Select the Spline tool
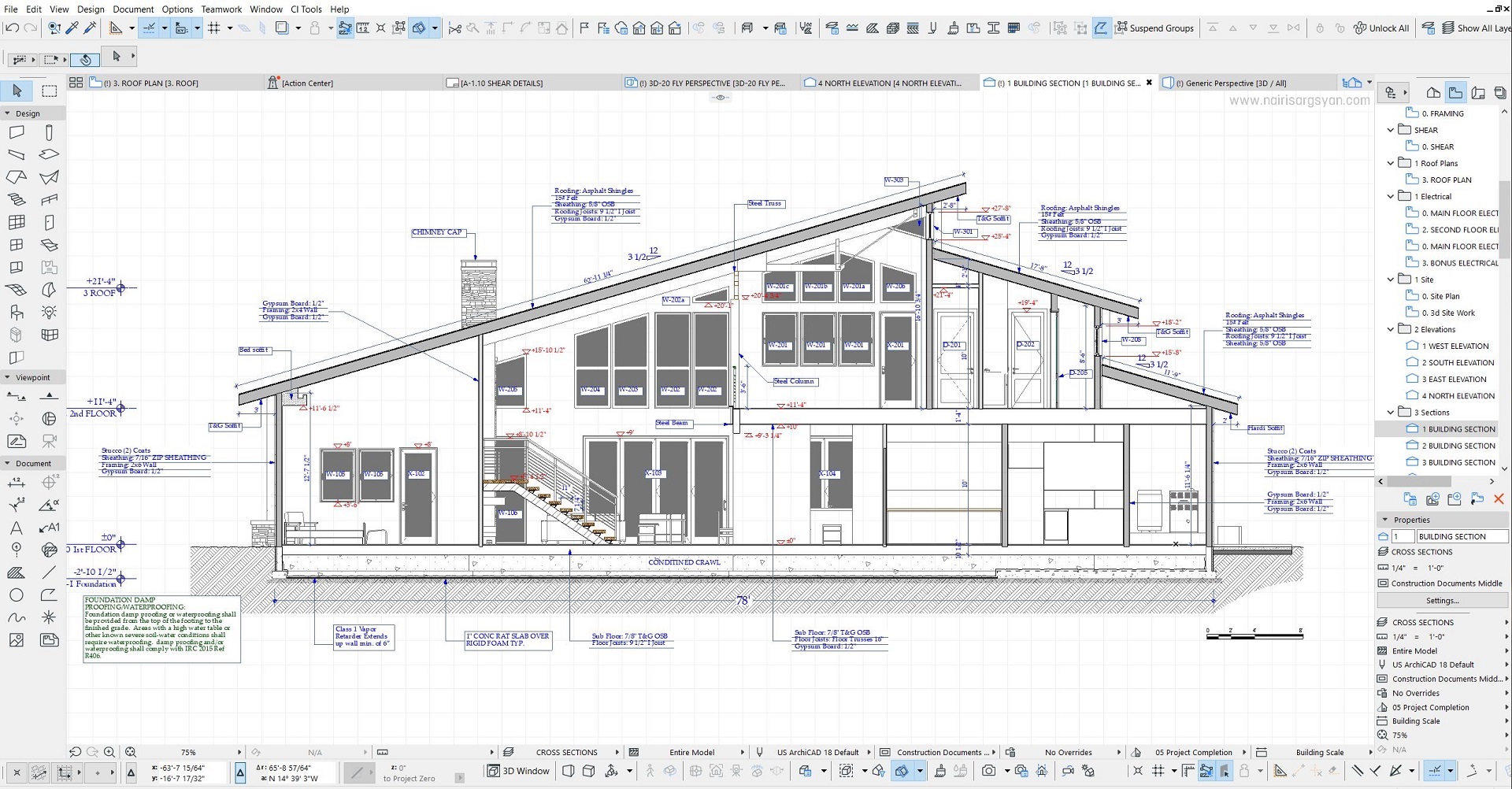 click(17, 617)
